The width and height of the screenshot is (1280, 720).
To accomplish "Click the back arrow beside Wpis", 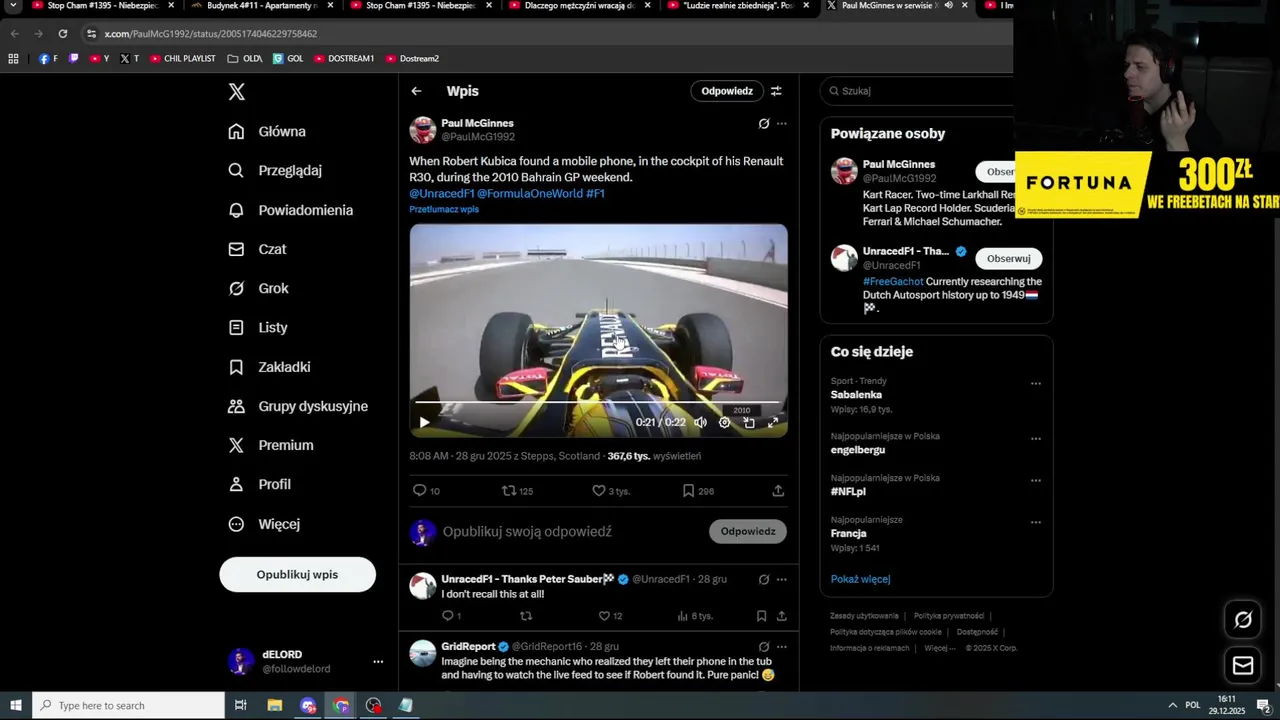I will tap(416, 91).
